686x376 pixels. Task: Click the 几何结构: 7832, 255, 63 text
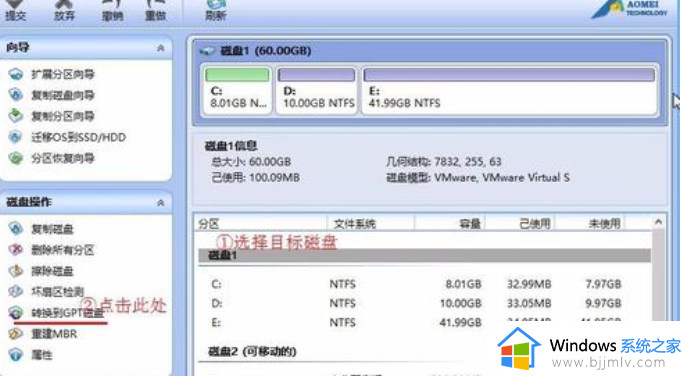[444, 162]
